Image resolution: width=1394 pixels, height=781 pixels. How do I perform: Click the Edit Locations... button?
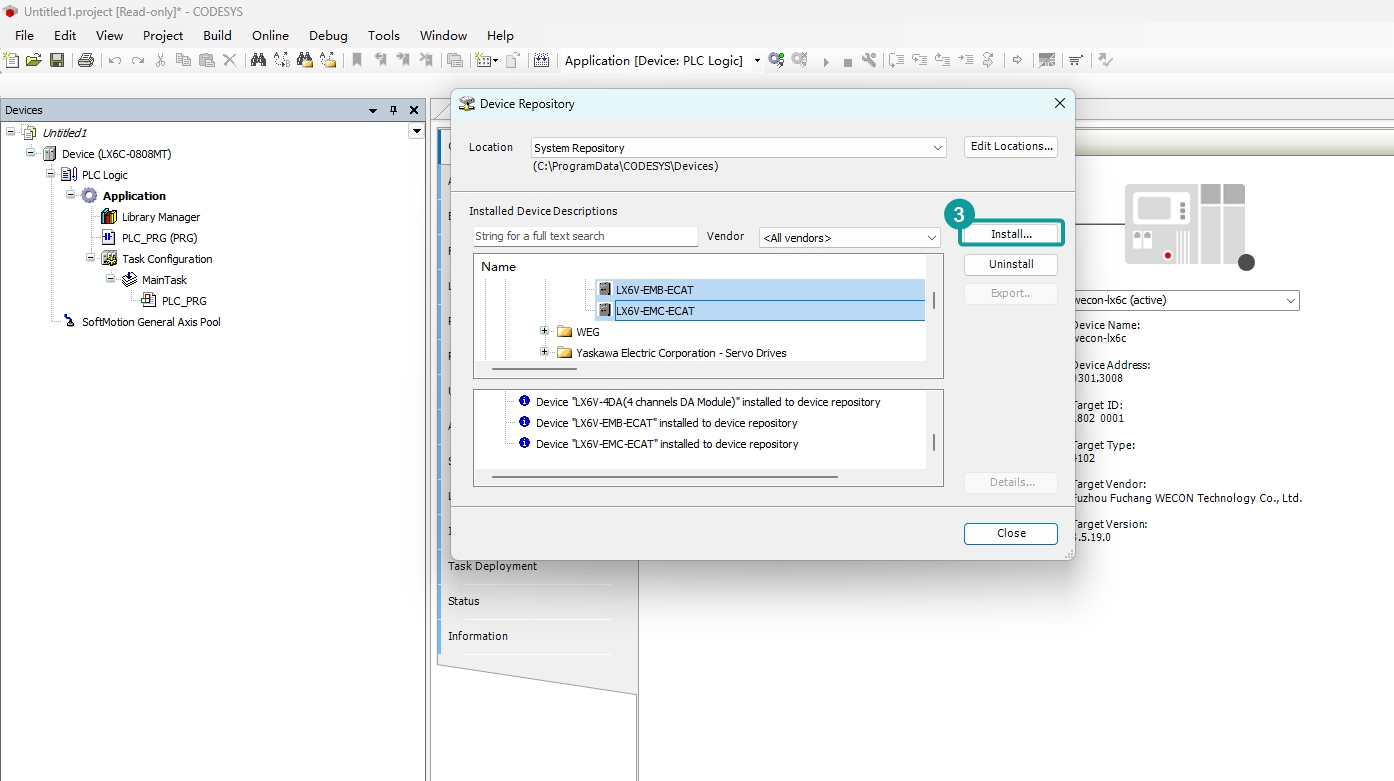[x=1011, y=146]
